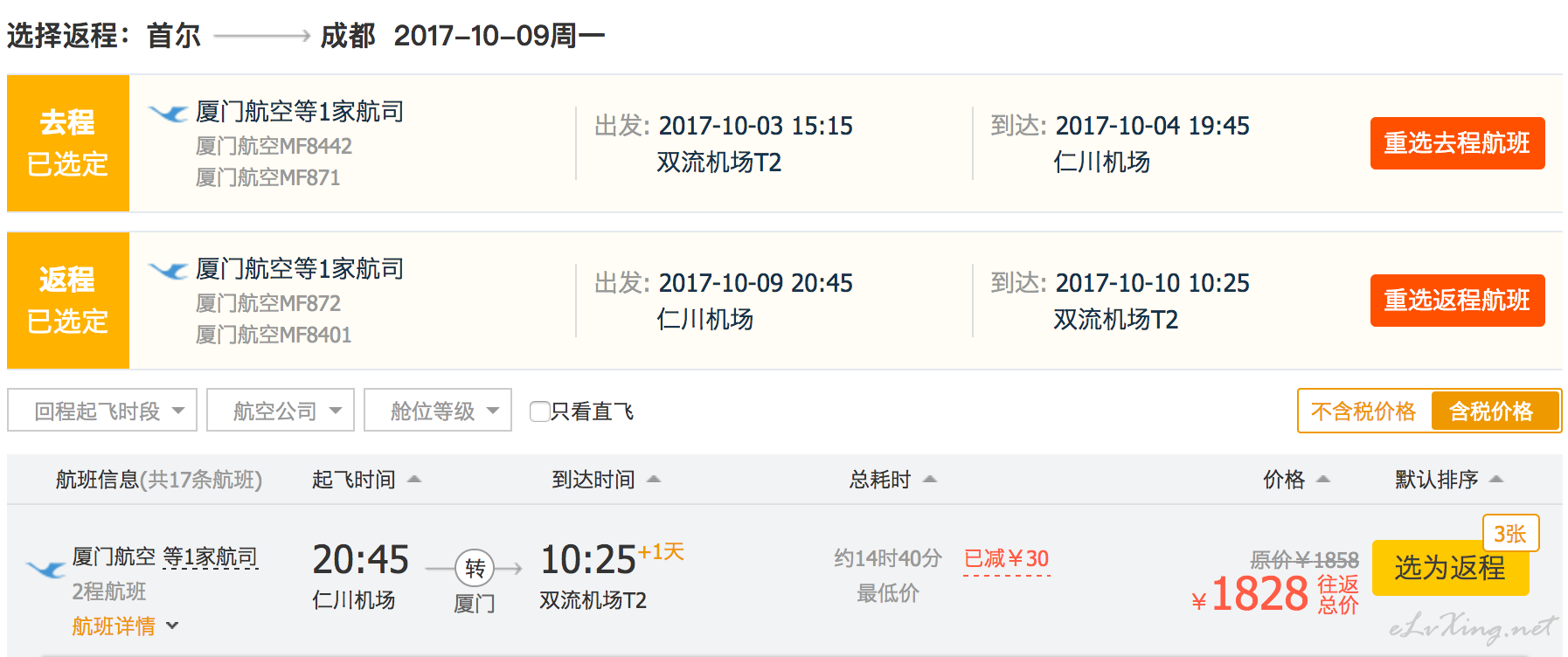Sort by departure time arrow
Viewport: 1568px width, 657px height.
point(414,479)
